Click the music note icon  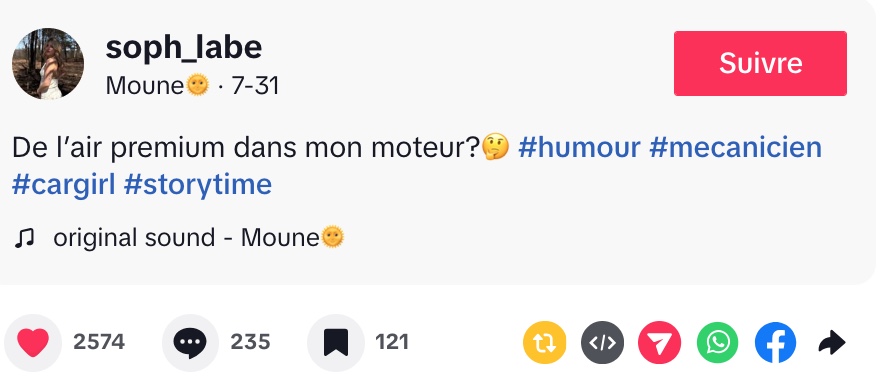click(x=24, y=238)
